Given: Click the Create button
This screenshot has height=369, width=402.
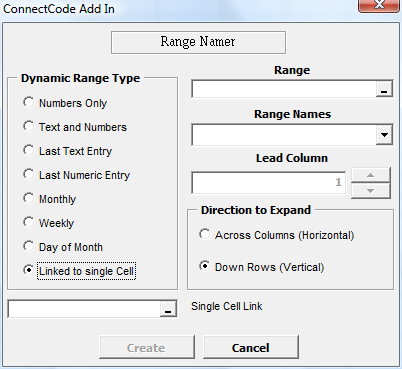Looking at the screenshot, I should pos(147,347).
